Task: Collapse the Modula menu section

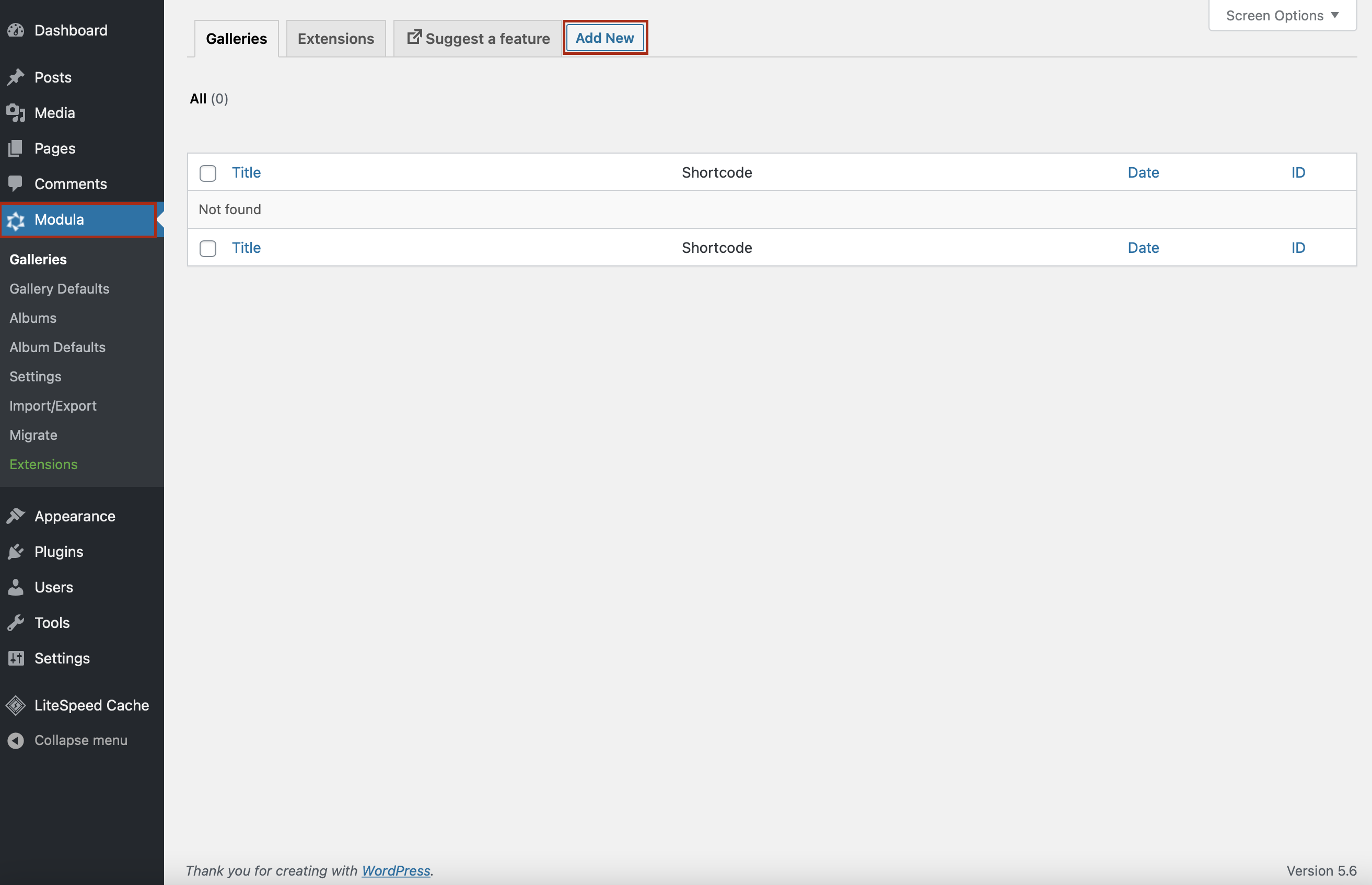Action: click(x=58, y=219)
